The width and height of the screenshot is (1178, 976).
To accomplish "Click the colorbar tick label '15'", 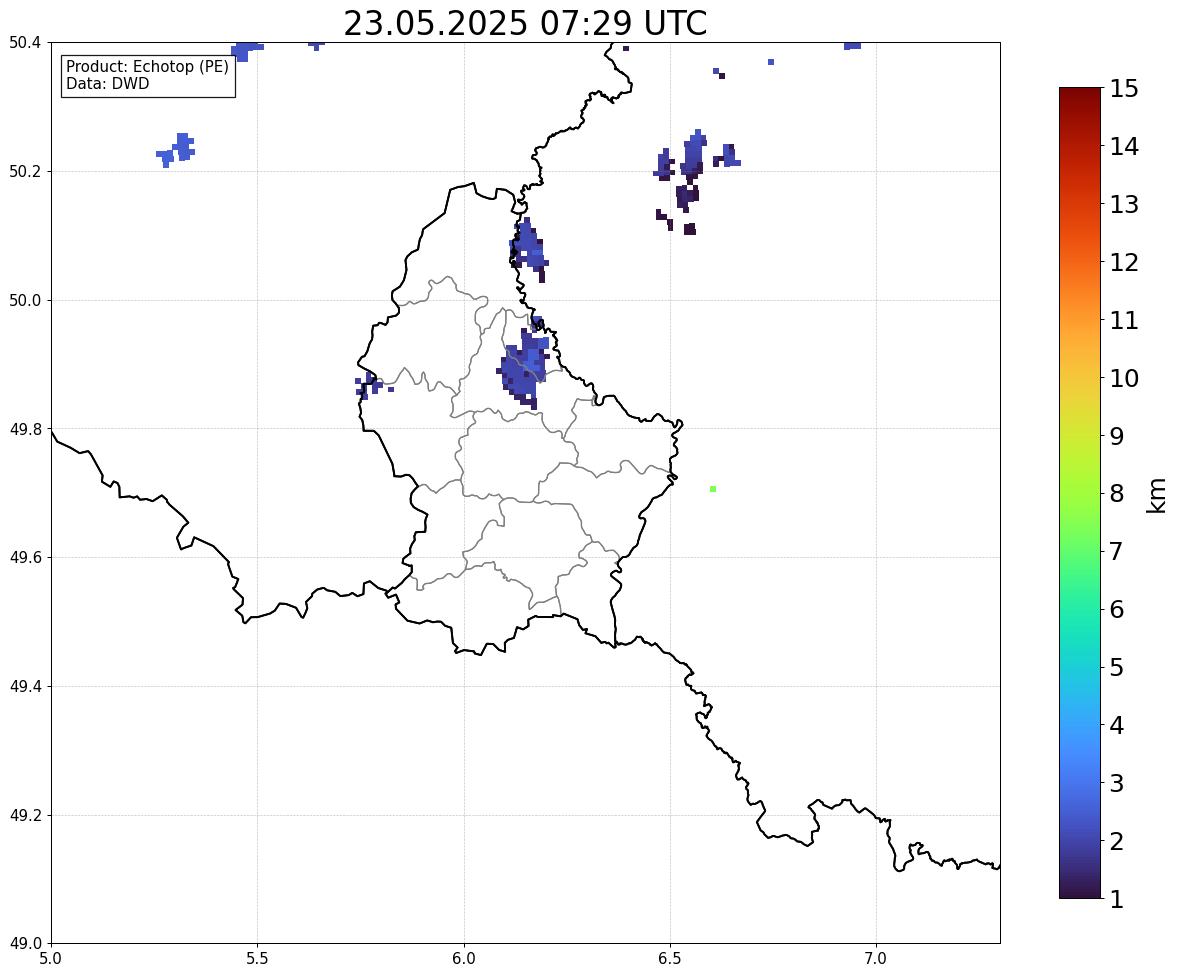I will click(x=1124, y=89).
